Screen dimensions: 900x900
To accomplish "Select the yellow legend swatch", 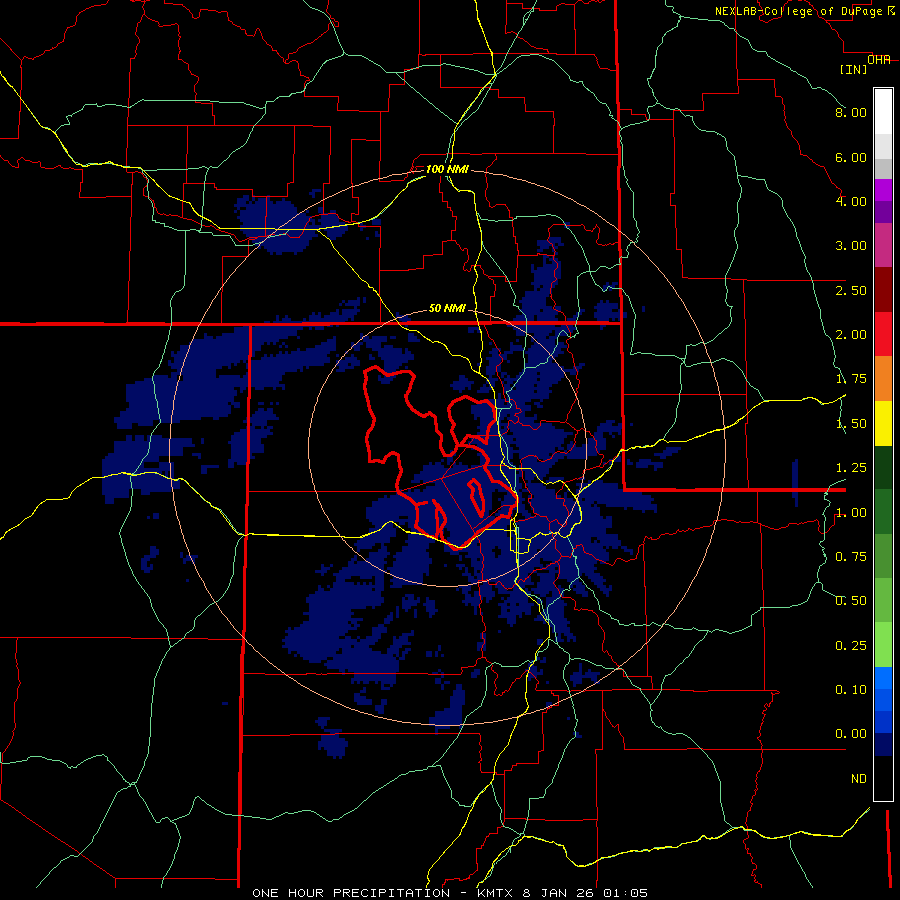I will [x=883, y=424].
